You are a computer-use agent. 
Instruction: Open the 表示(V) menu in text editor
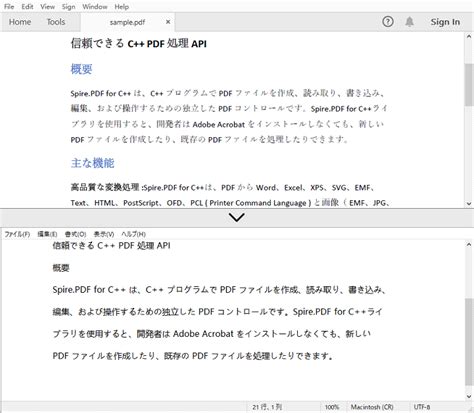104,234
